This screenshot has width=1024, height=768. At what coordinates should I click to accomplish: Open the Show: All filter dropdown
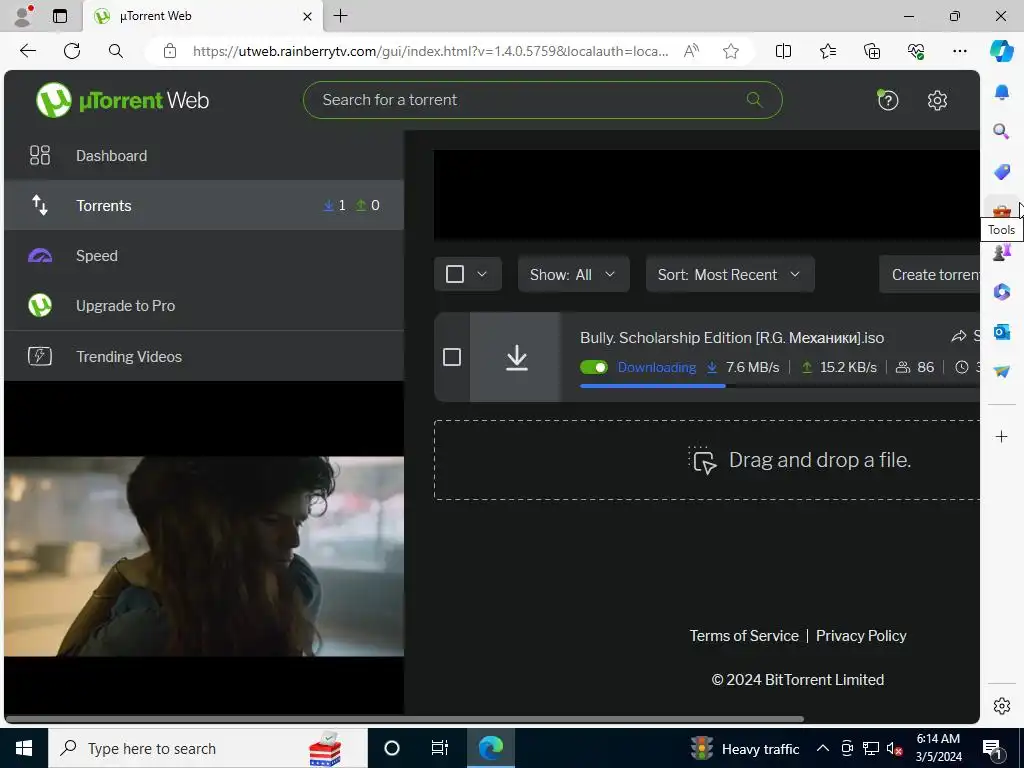pyautogui.click(x=573, y=274)
